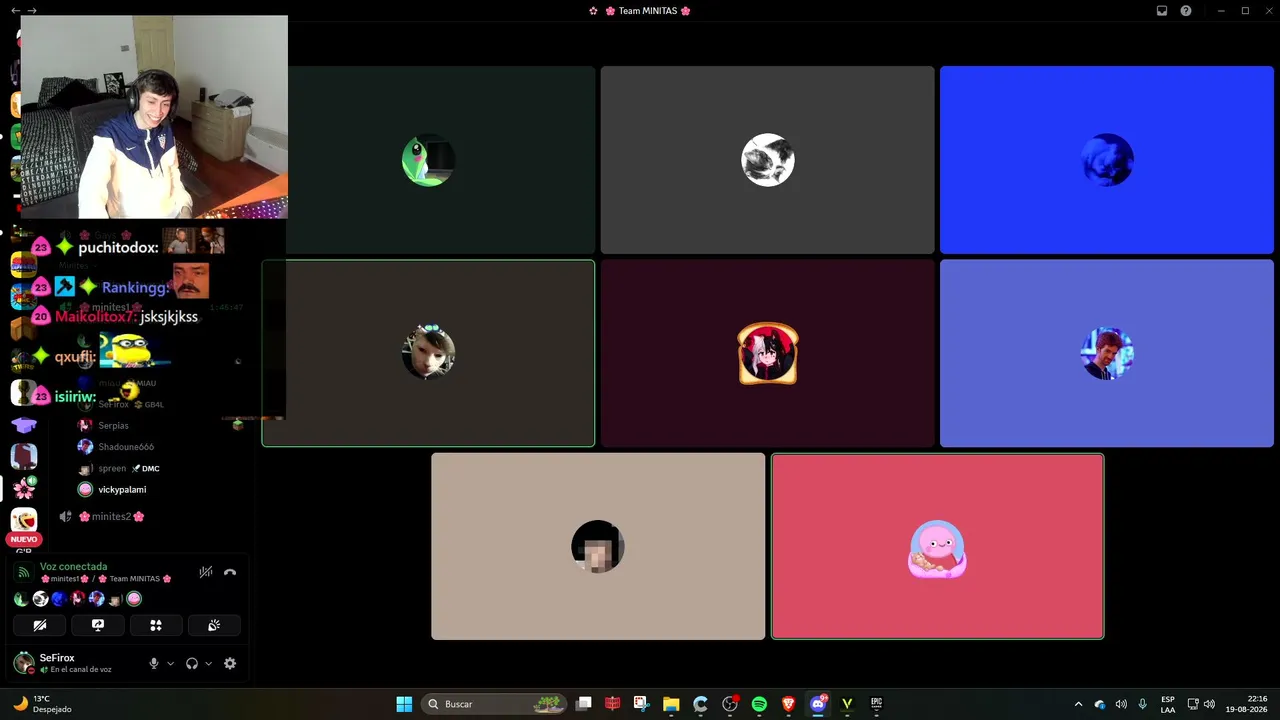Turn on the camera button
Image resolution: width=1280 pixels, height=720 pixels.
(x=40, y=625)
